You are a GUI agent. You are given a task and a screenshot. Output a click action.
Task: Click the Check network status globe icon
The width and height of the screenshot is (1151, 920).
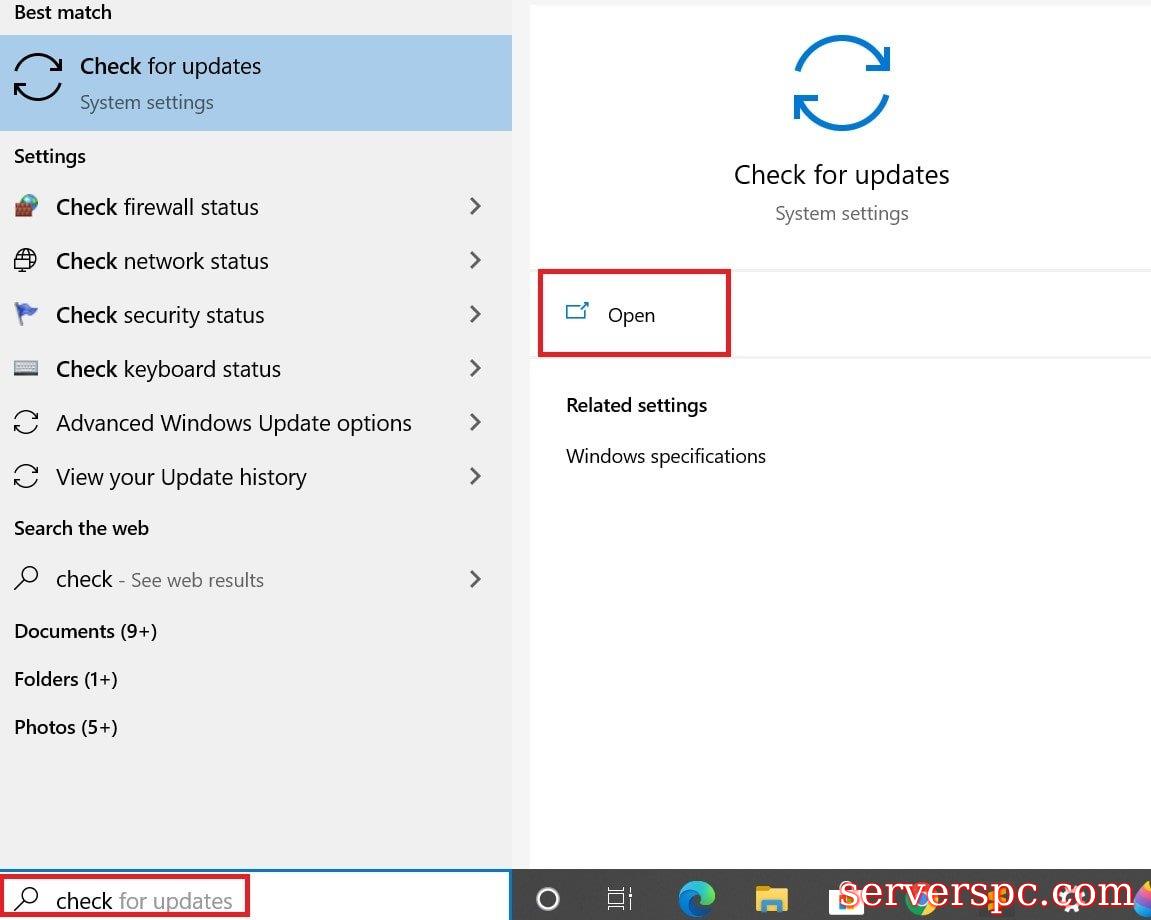(26, 261)
